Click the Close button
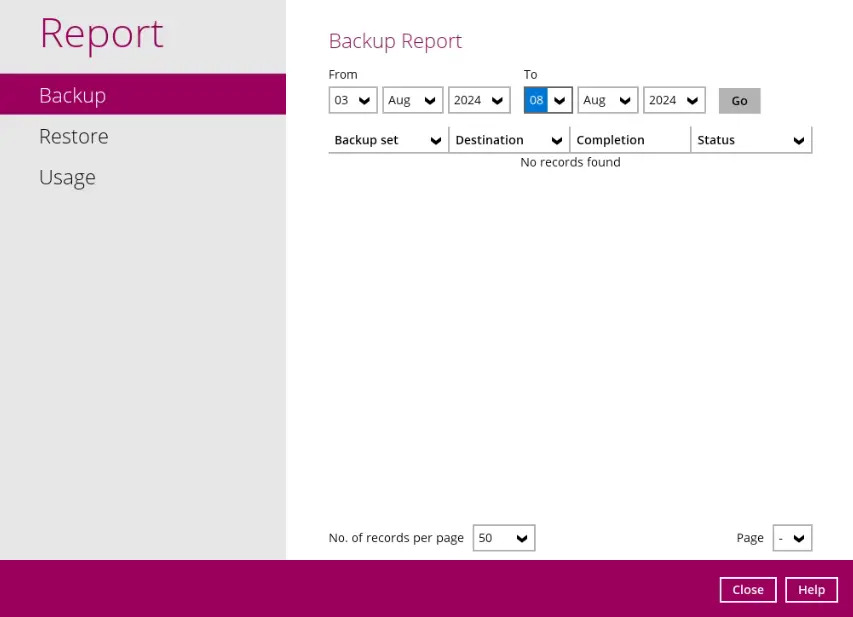The image size is (853, 617). 747,589
